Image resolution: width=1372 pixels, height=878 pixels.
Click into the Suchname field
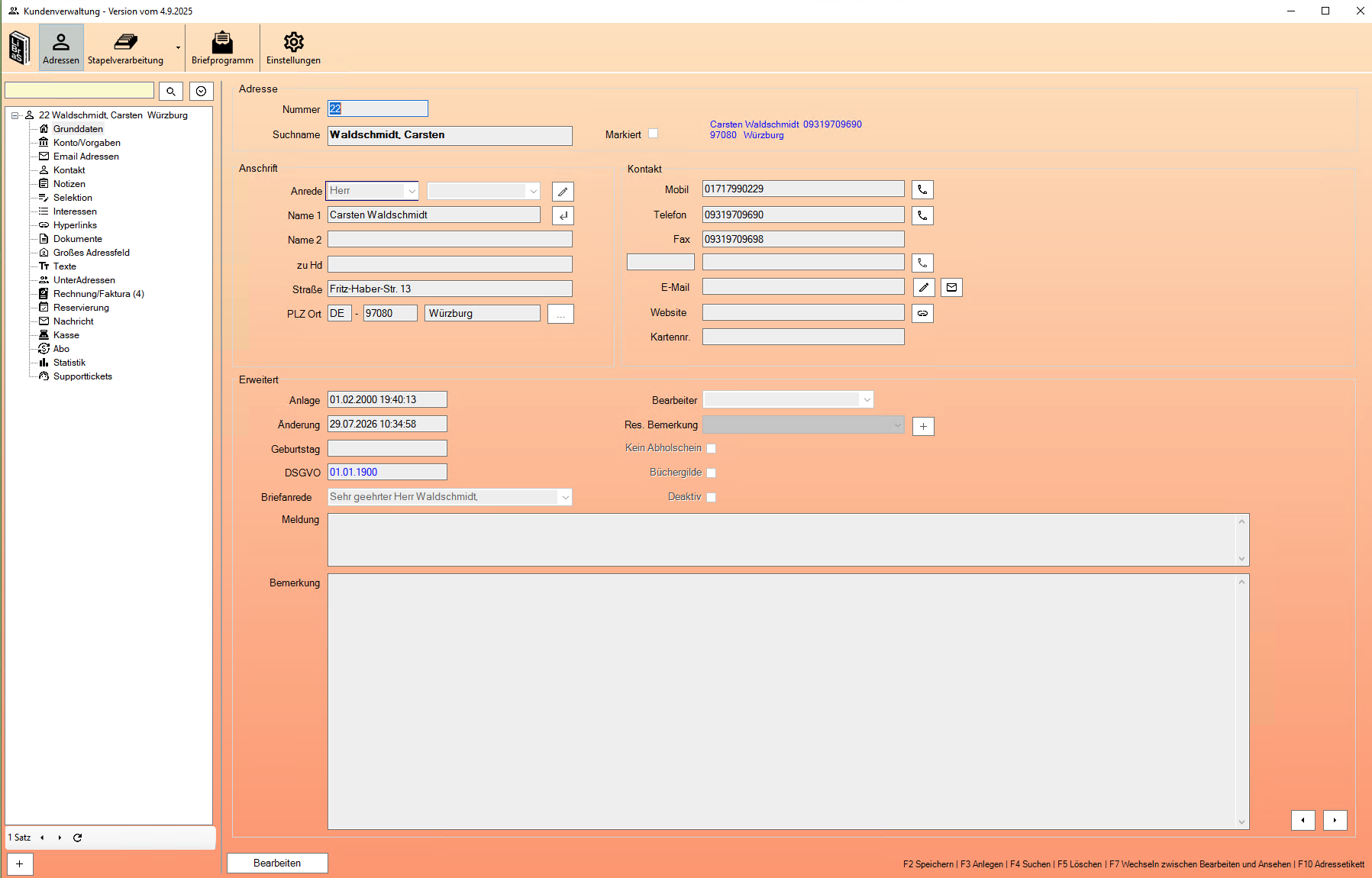click(450, 135)
